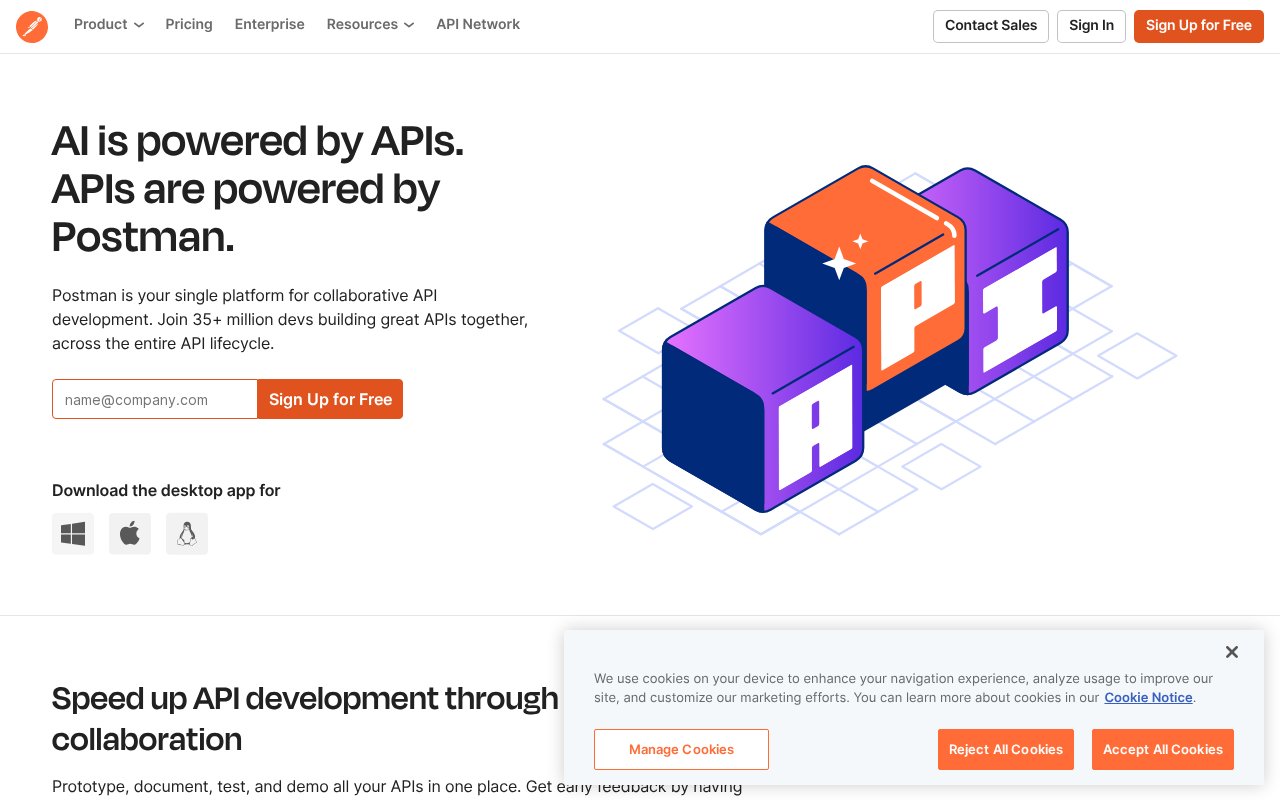Click Sign Up for Free beside email field
1280x800 pixels.
point(330,399)
